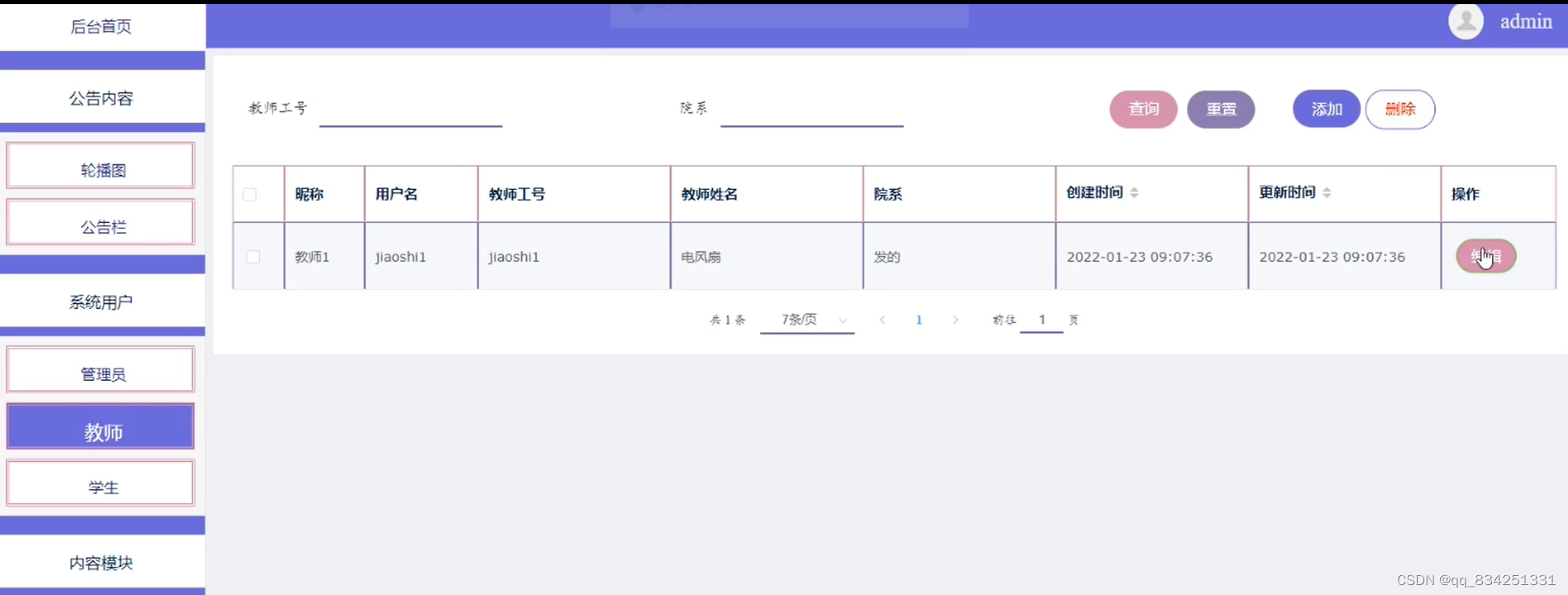1568x595 pixels.
Task: Select 轮播图 in the sidebar
Action: click(x=101, y=166)
